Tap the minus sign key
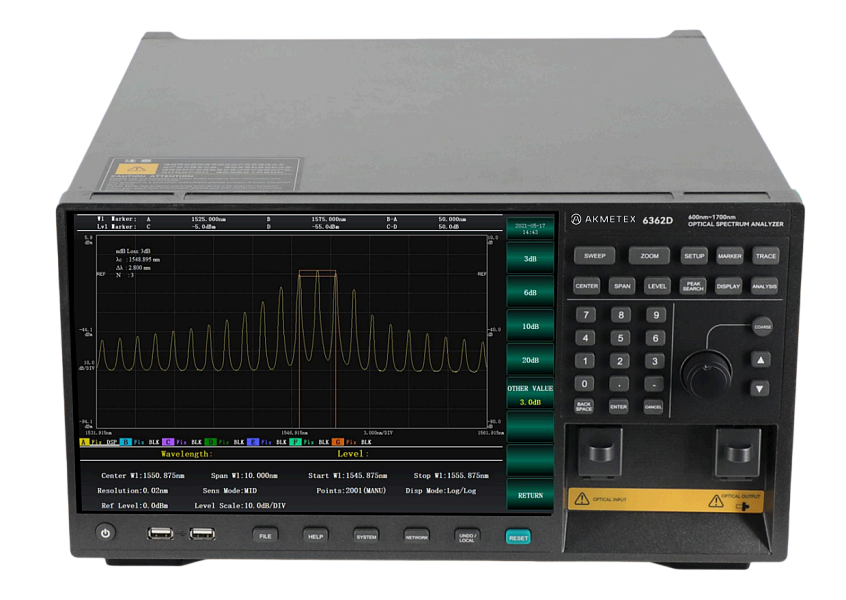Screen dimensions: 846x600 654,384
